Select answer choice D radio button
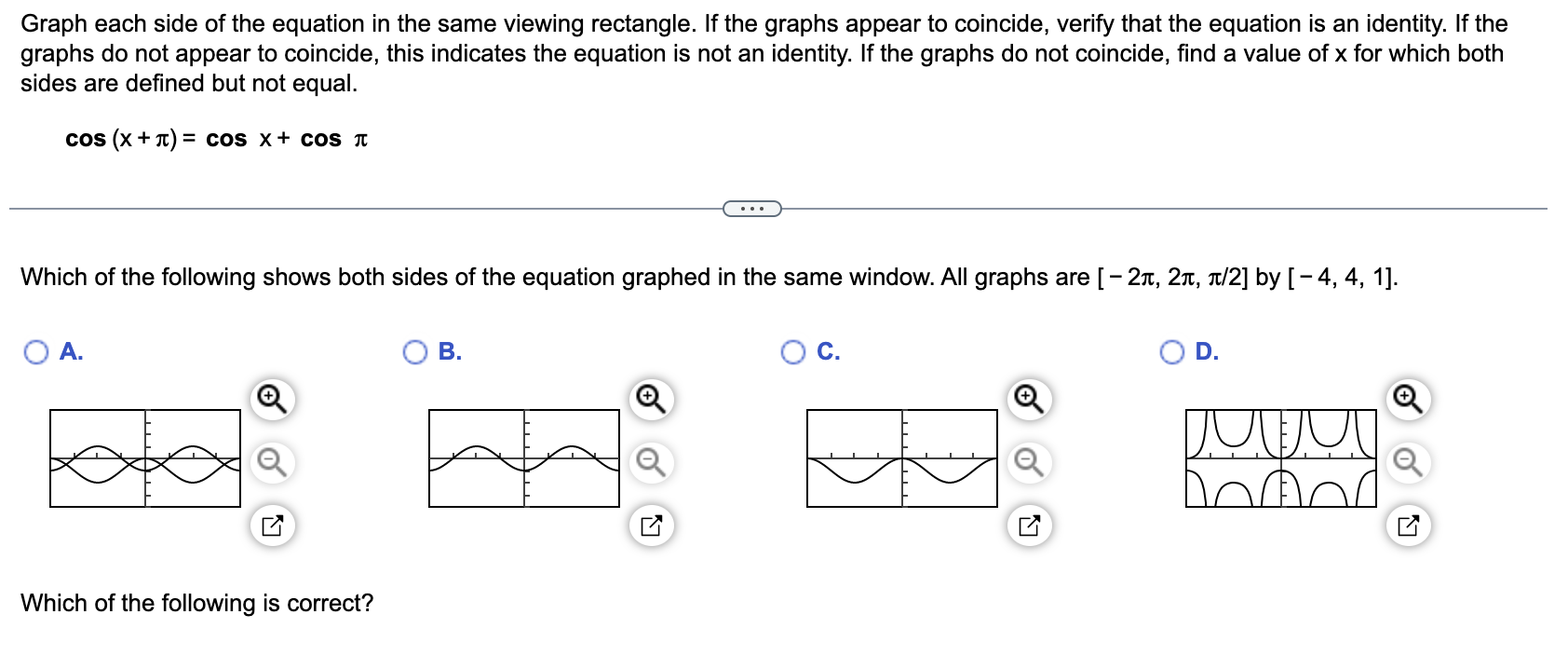Viewport: 1568px width, 669px height. [x=1171, y=352]
